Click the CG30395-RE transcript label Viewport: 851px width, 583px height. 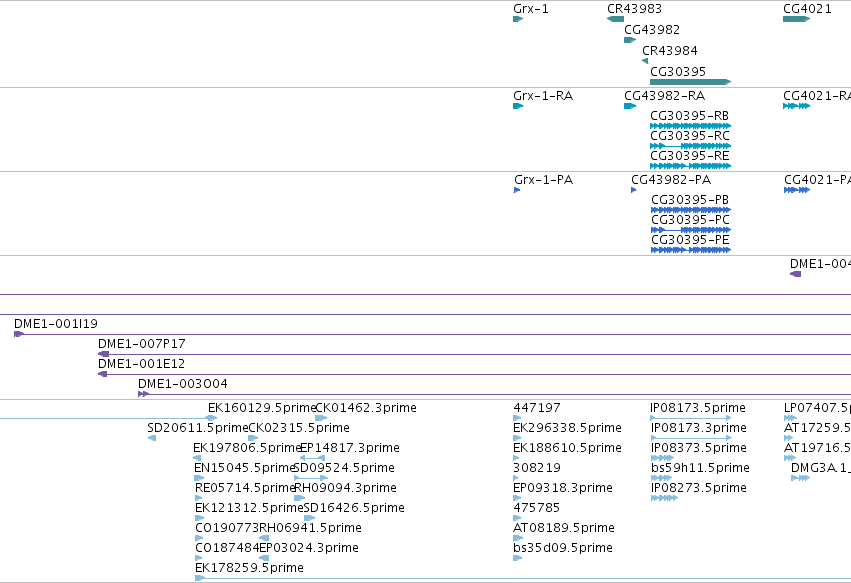coord(689,156)
